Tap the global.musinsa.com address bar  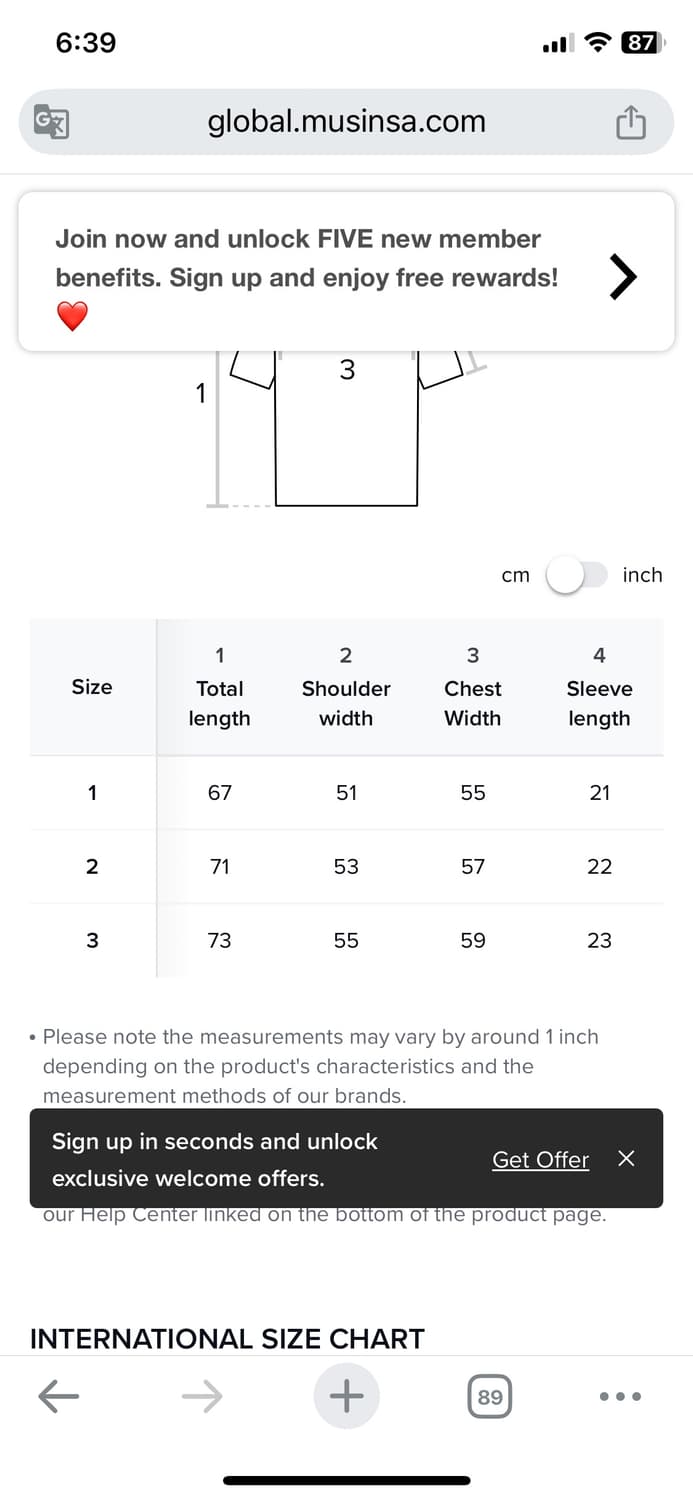346,122
